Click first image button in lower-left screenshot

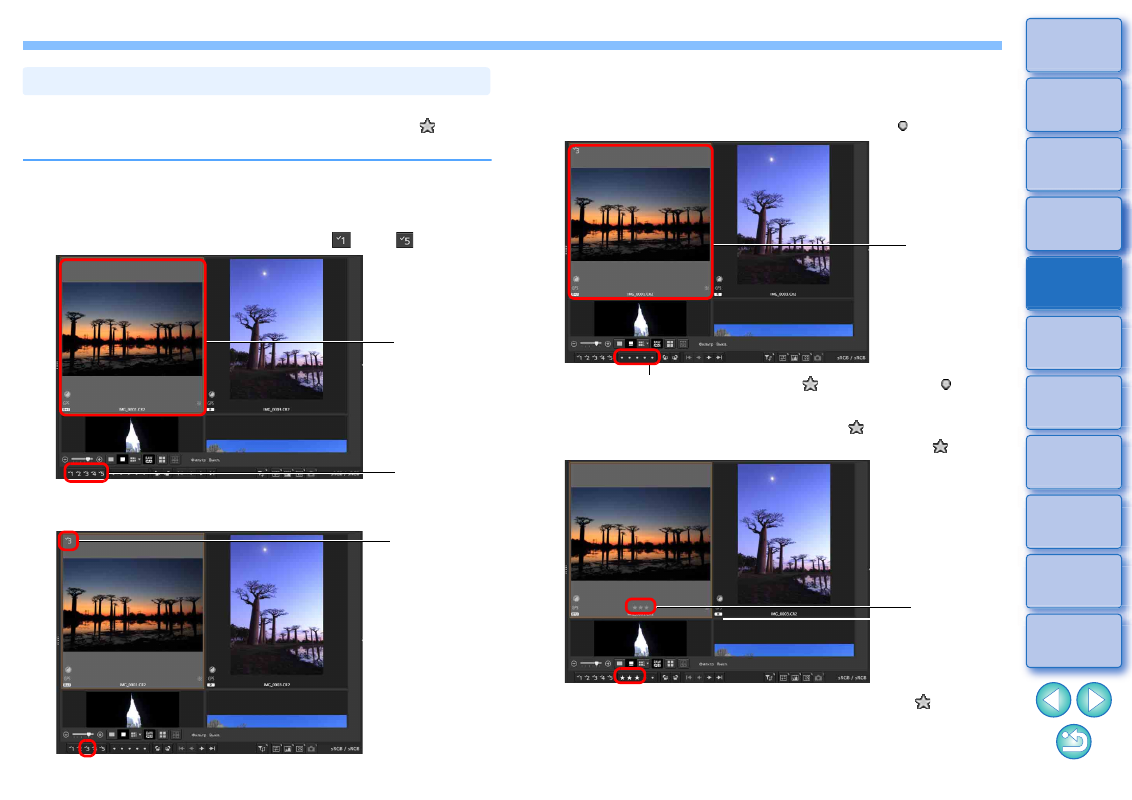point(181,749)
